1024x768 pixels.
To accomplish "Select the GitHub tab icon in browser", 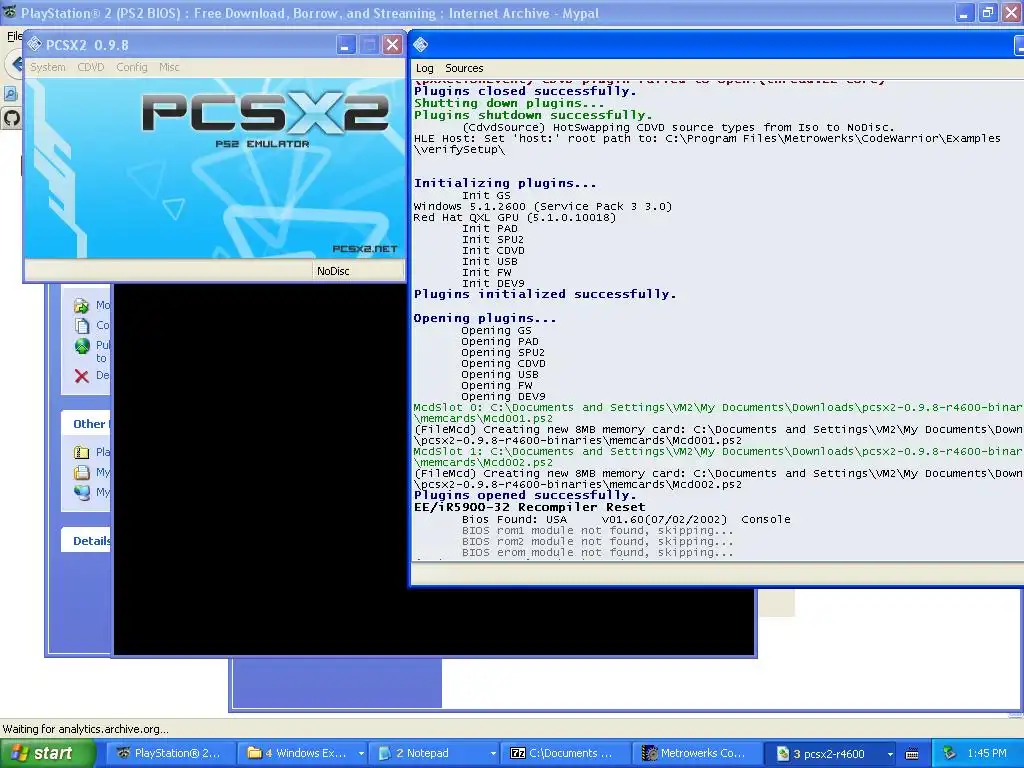I will coord(11,118).
